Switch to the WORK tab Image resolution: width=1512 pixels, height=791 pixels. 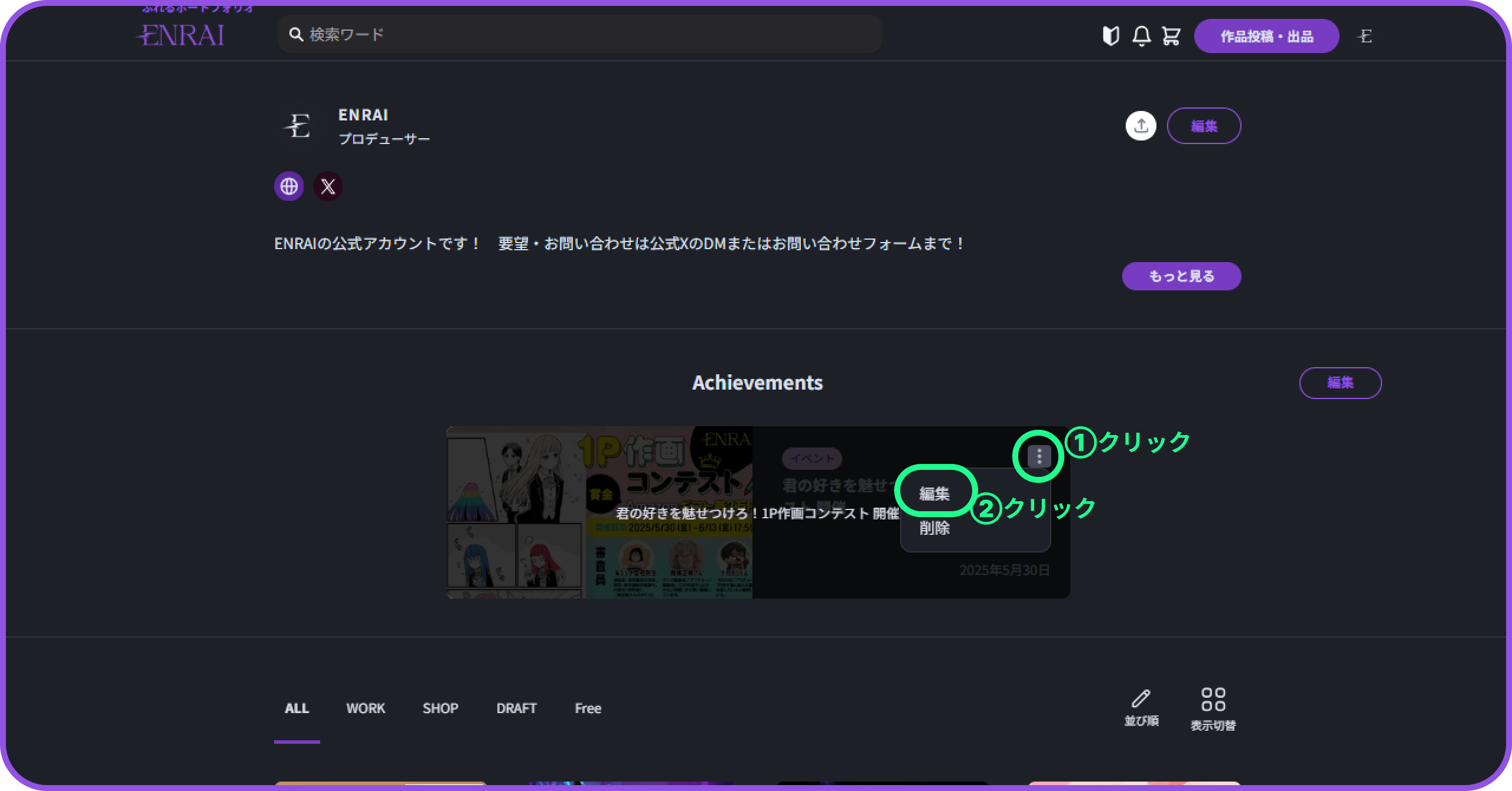[365, 708]
